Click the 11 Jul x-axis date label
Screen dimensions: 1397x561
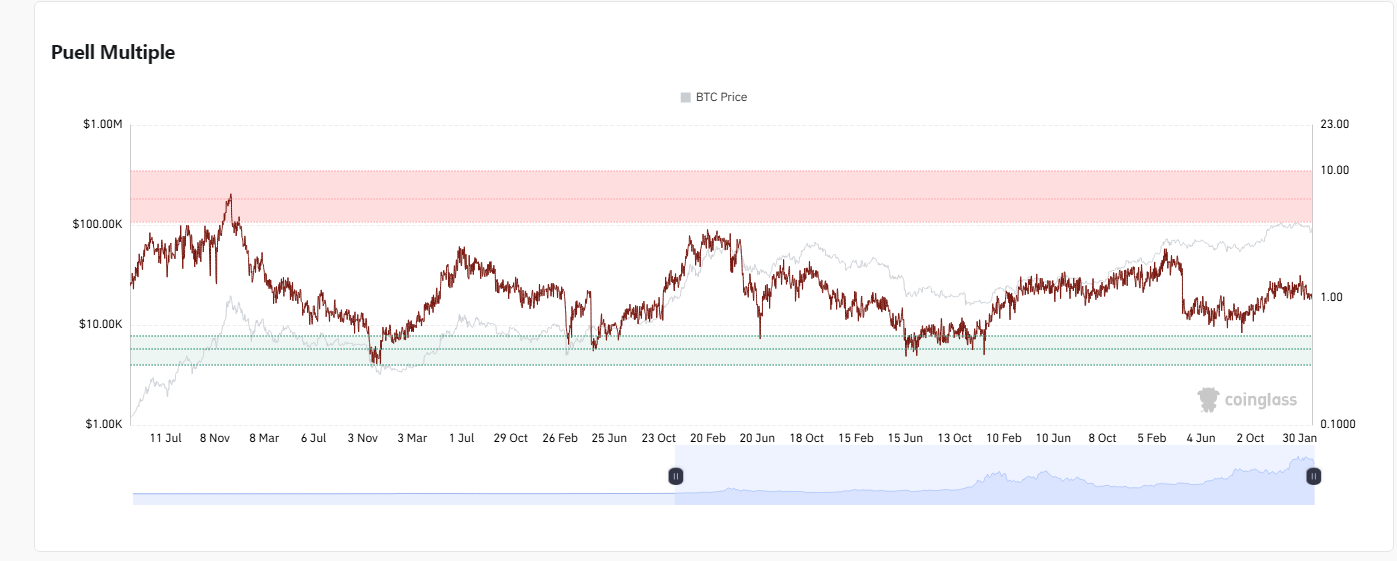click(165, 438)
